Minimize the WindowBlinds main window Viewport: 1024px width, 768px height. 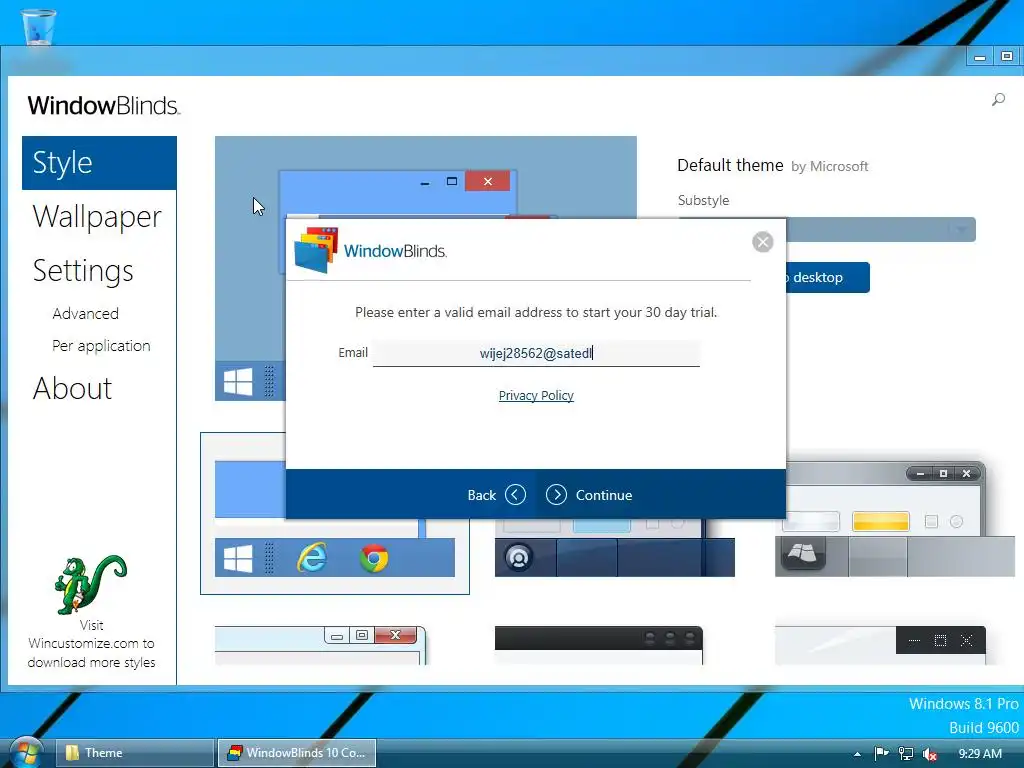pos(980,57)
